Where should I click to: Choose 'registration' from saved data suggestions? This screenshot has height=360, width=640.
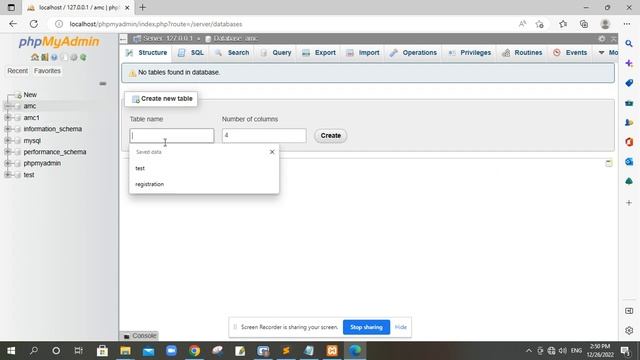pos(204,184)
